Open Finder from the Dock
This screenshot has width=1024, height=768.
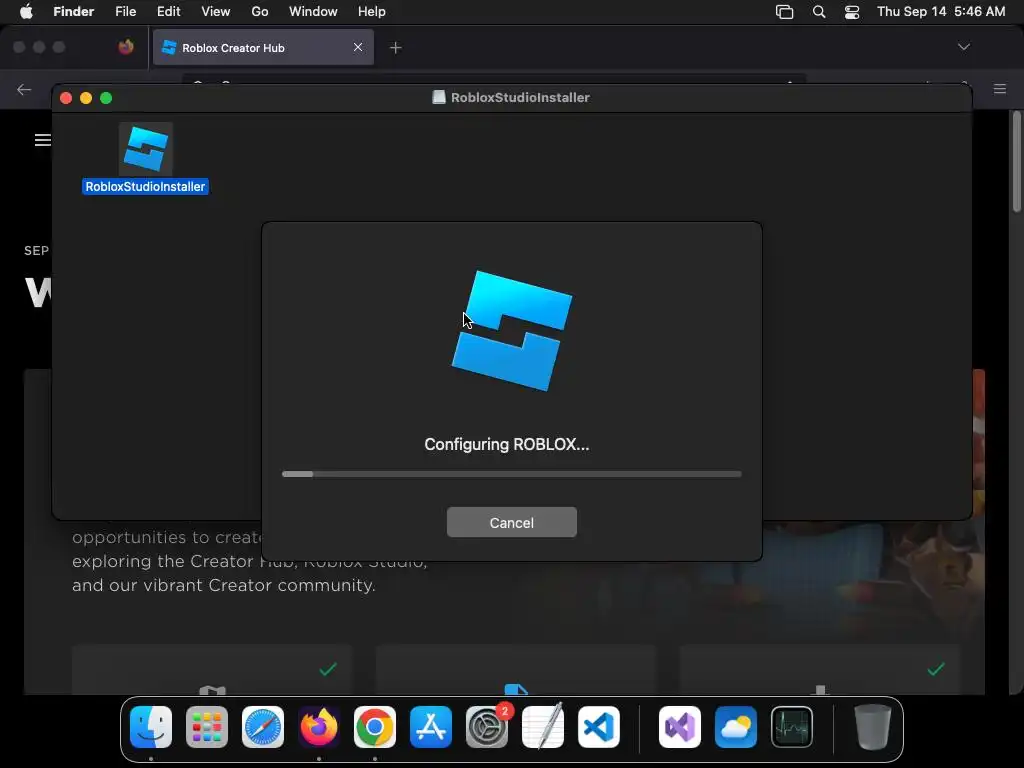click(x=151, y=727)
